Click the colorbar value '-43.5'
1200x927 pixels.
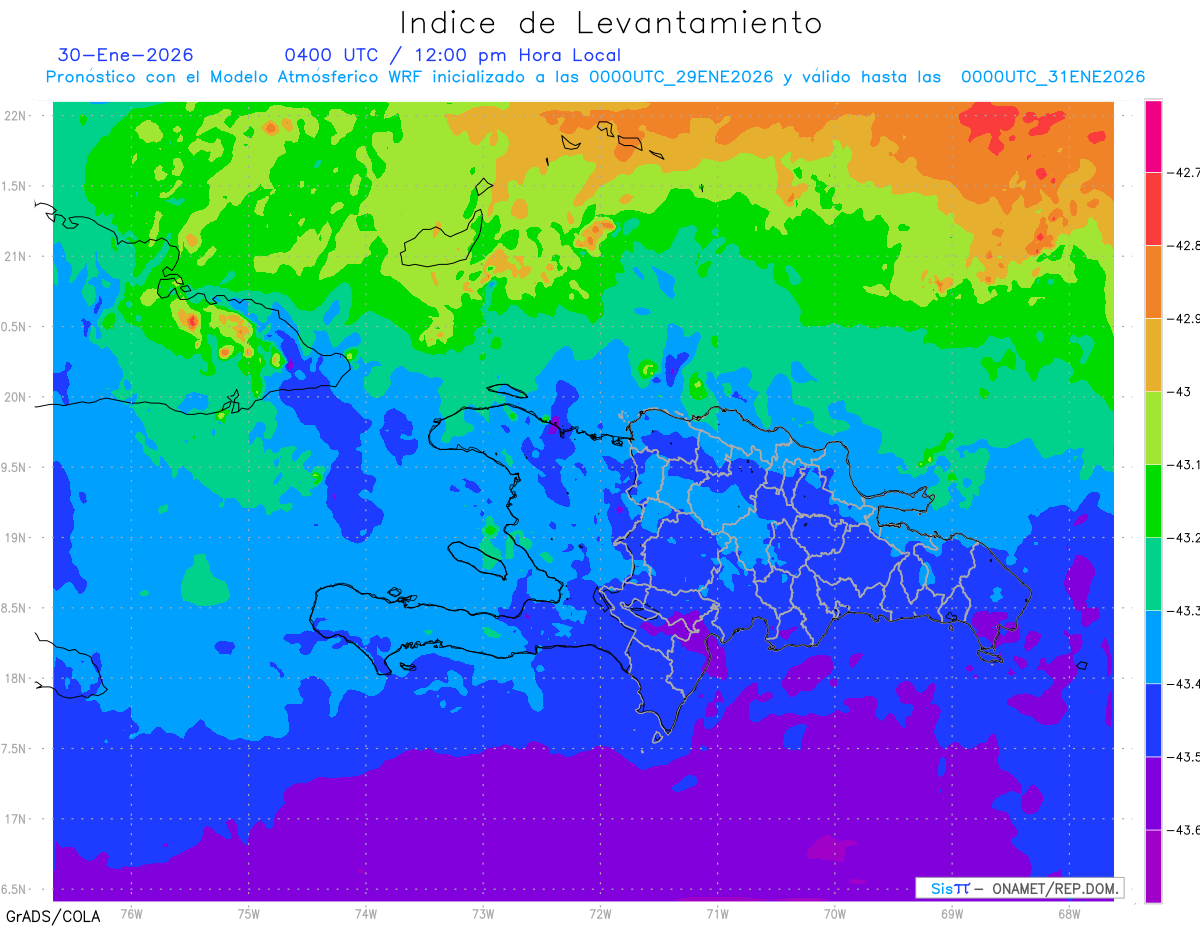(x=1186, y=756)
